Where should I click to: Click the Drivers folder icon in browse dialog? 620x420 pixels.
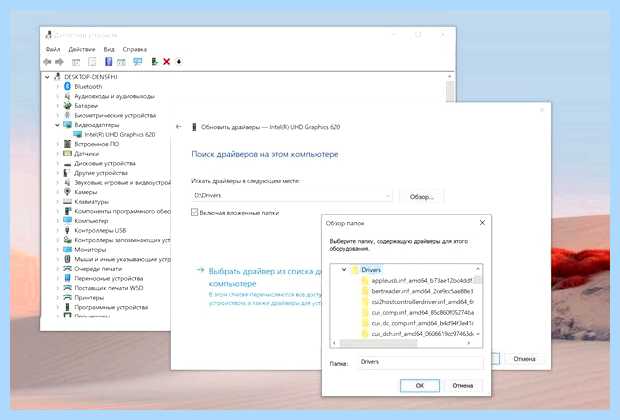(x=355, y=270)
